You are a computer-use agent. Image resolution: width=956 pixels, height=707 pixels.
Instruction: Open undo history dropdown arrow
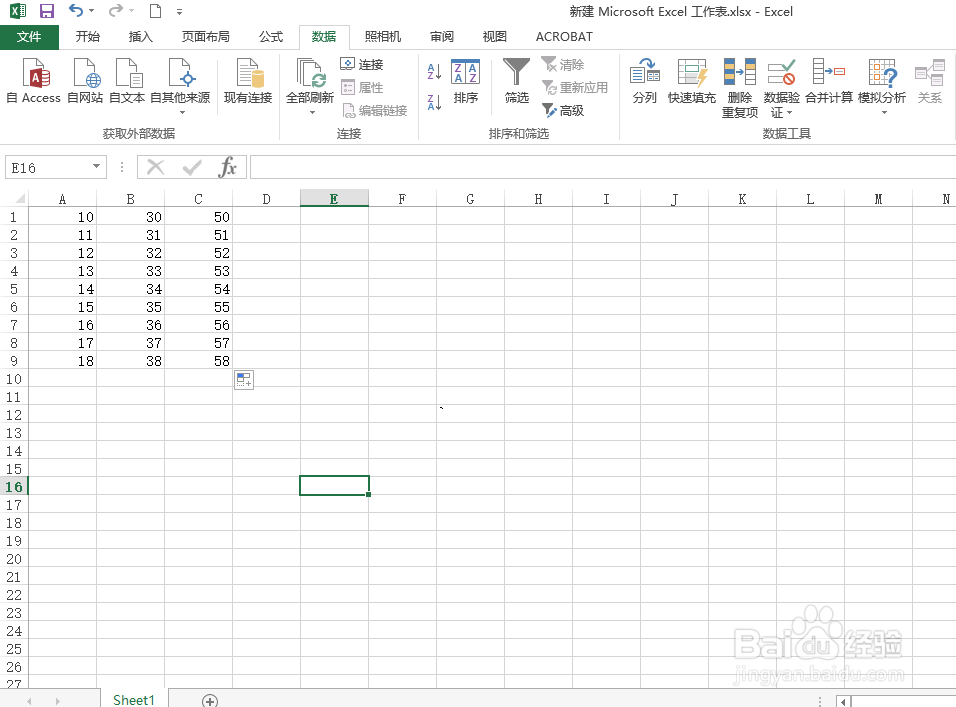point(91,10)
